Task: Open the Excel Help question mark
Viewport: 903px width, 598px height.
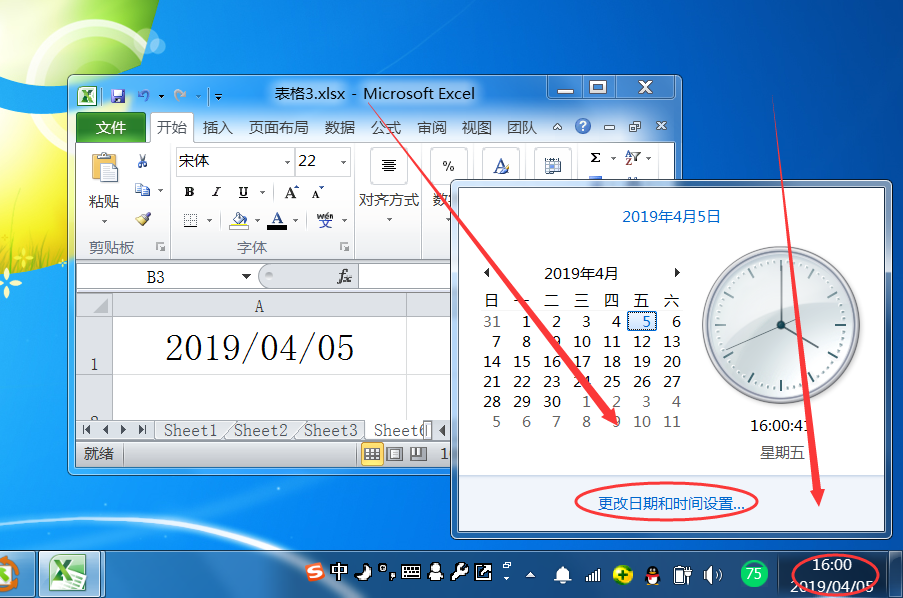Action: coord(583,126)
